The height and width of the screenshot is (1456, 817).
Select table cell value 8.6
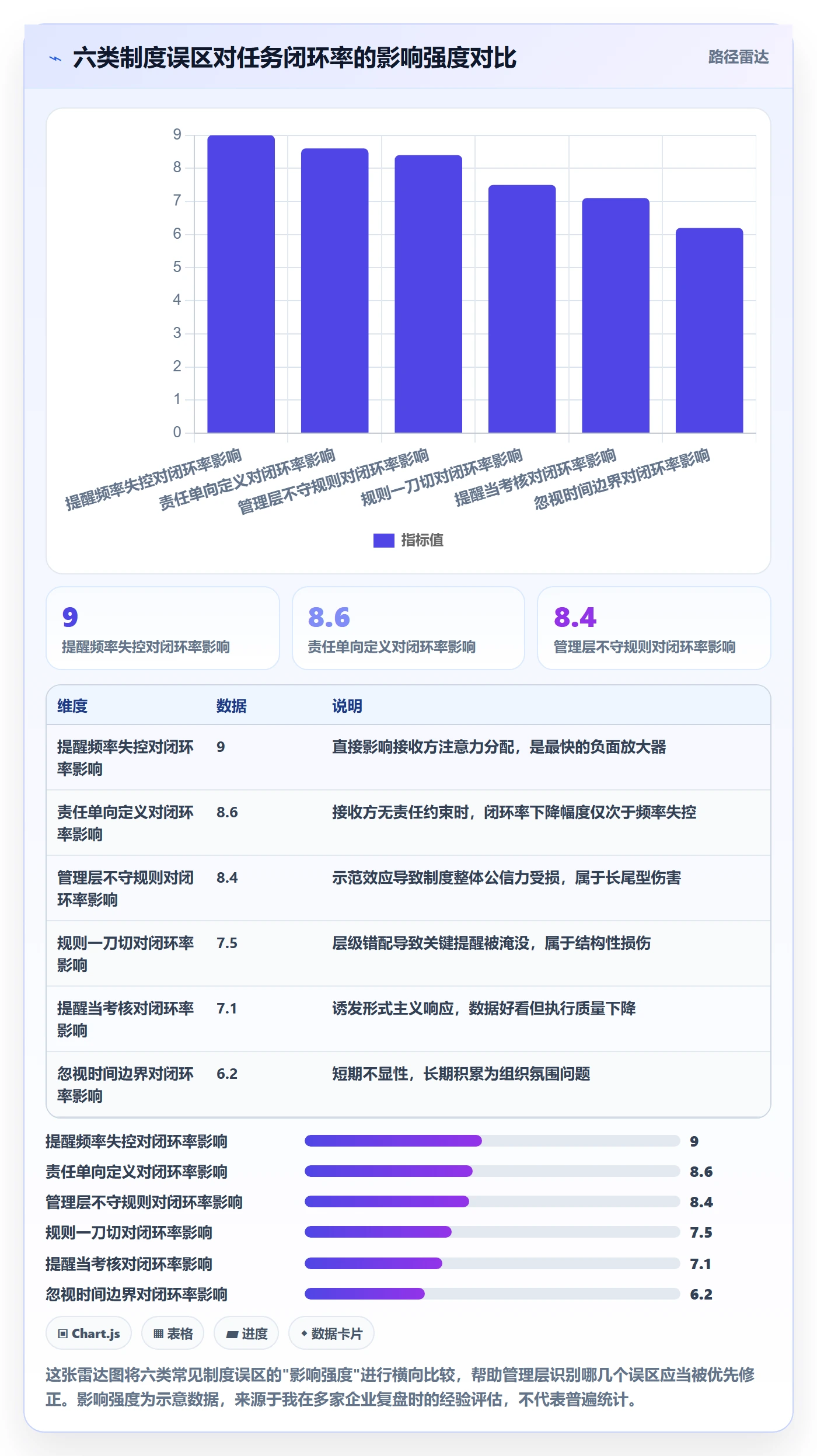point(227,812)
